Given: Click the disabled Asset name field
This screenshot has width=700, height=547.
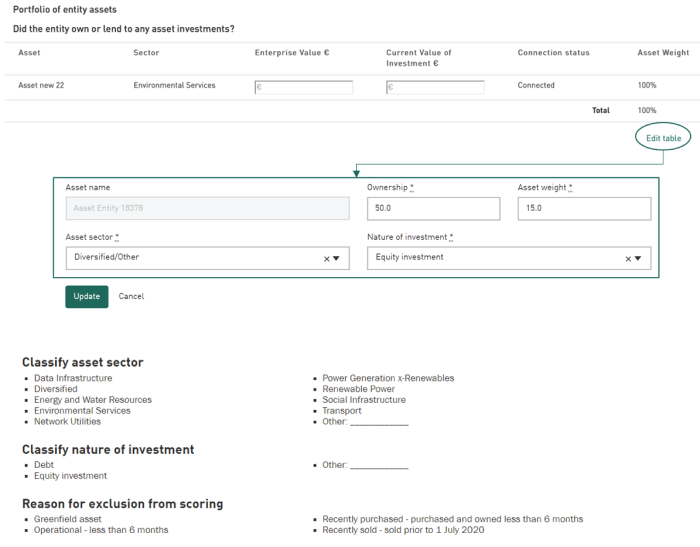Looking at the screenshot, I should point(207,208).
